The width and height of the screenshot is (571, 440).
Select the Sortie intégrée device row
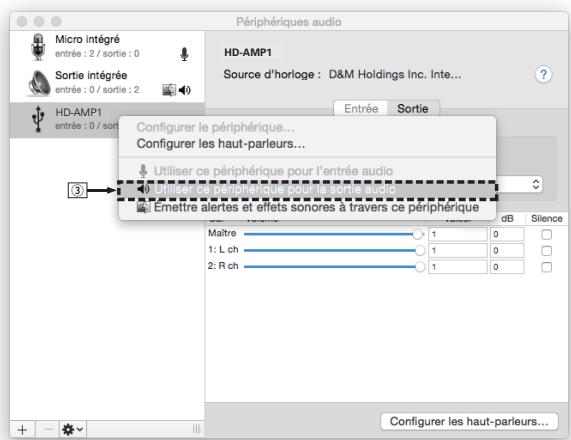point(107,83)
